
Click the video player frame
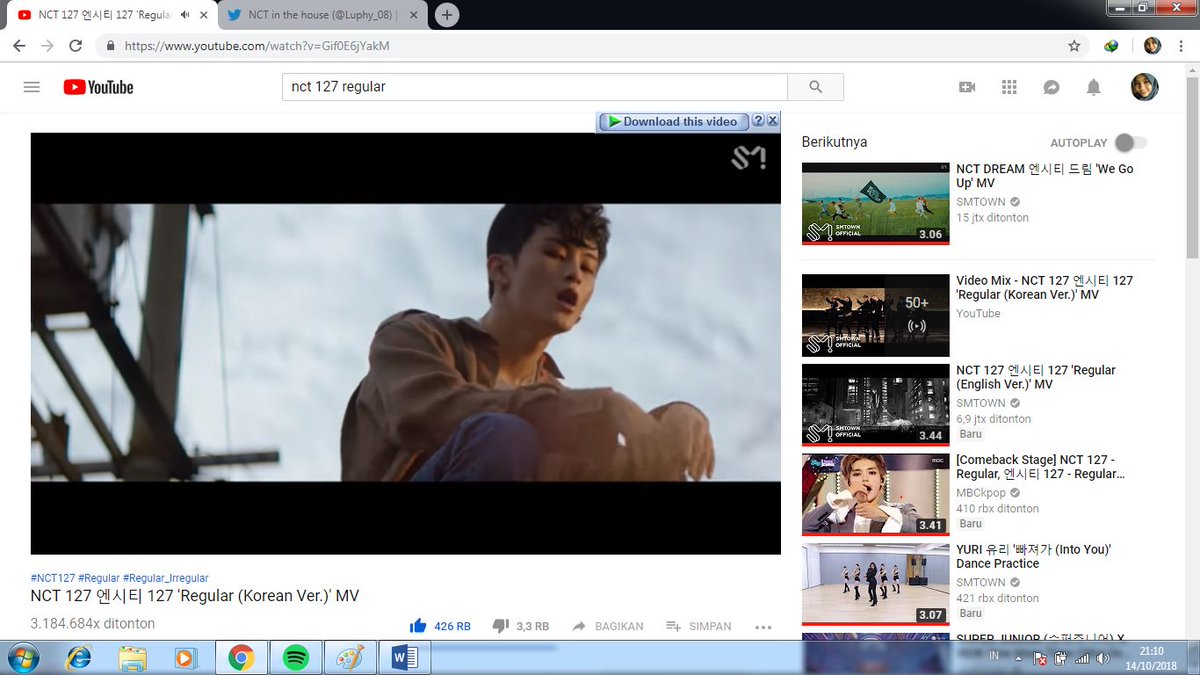click(x=405, y=343)
